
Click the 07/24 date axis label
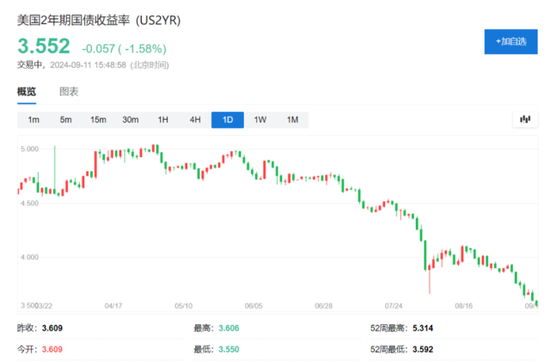[x=393, y=306]
